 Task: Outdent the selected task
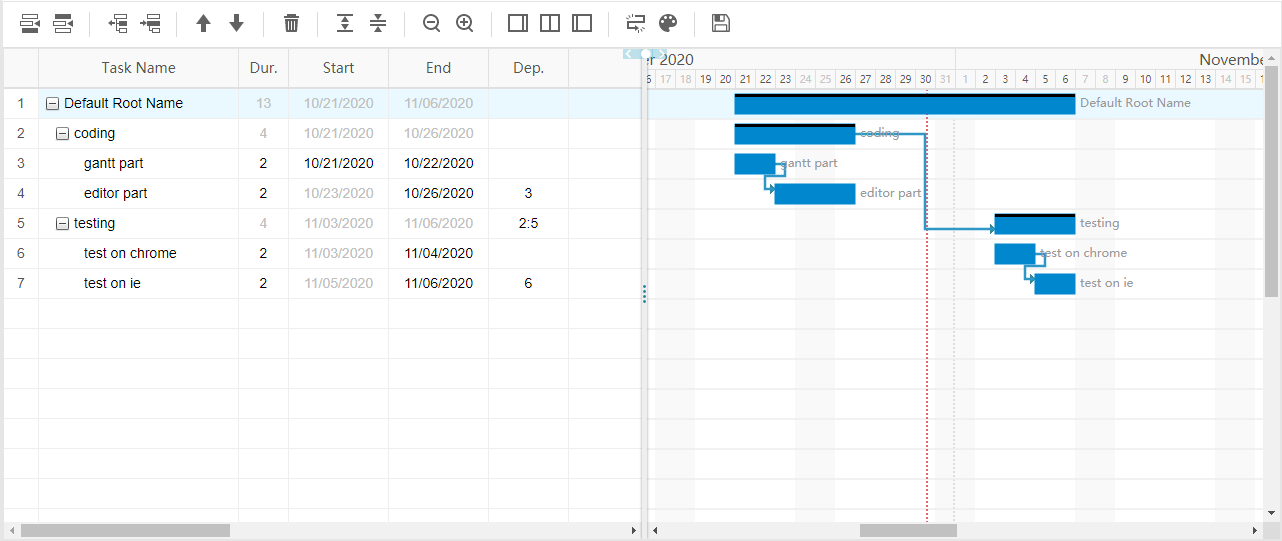point(118,23)
